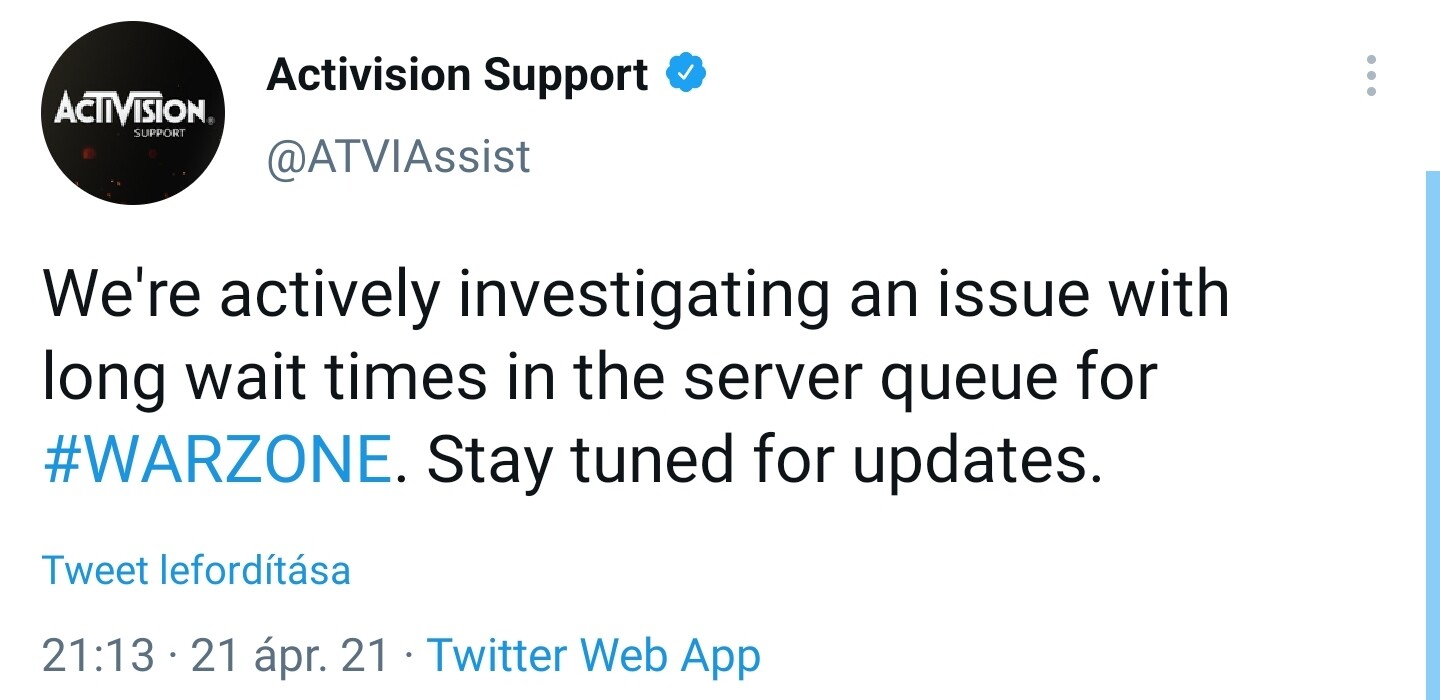Select the tweet text starting "We're actively investigating"

(636, 379)
